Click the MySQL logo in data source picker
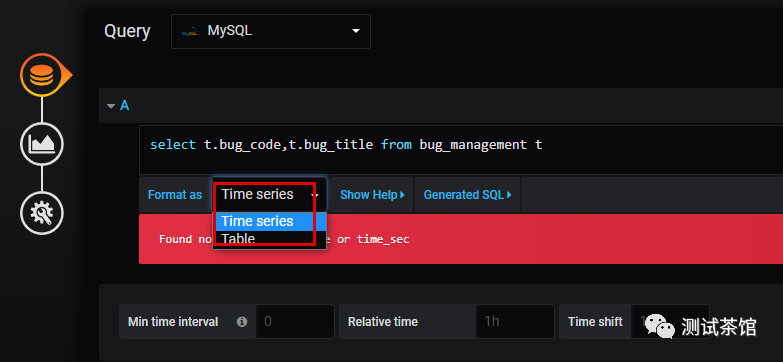 click(x=190, y=31)
